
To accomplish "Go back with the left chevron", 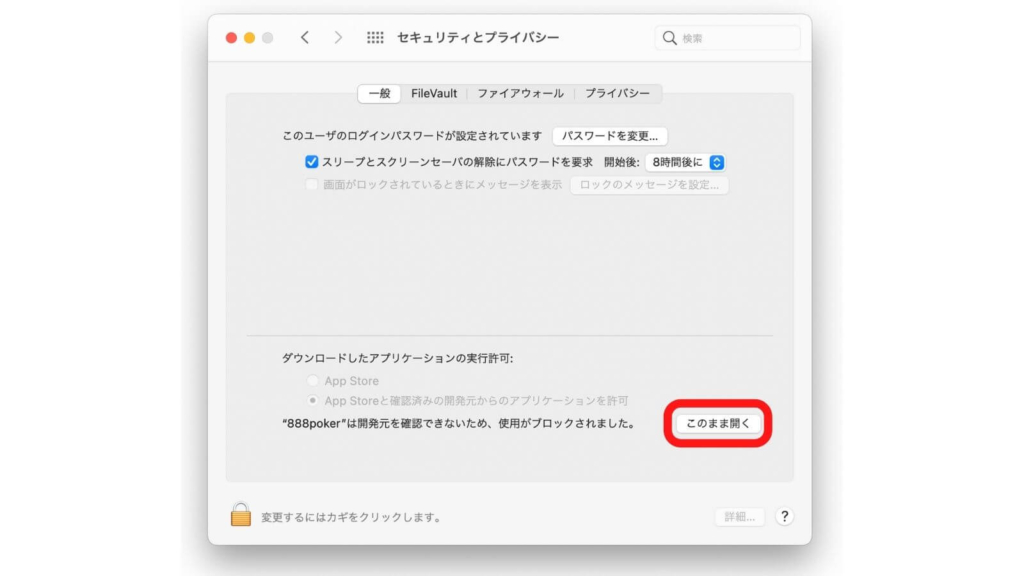I will coord(305,38).
